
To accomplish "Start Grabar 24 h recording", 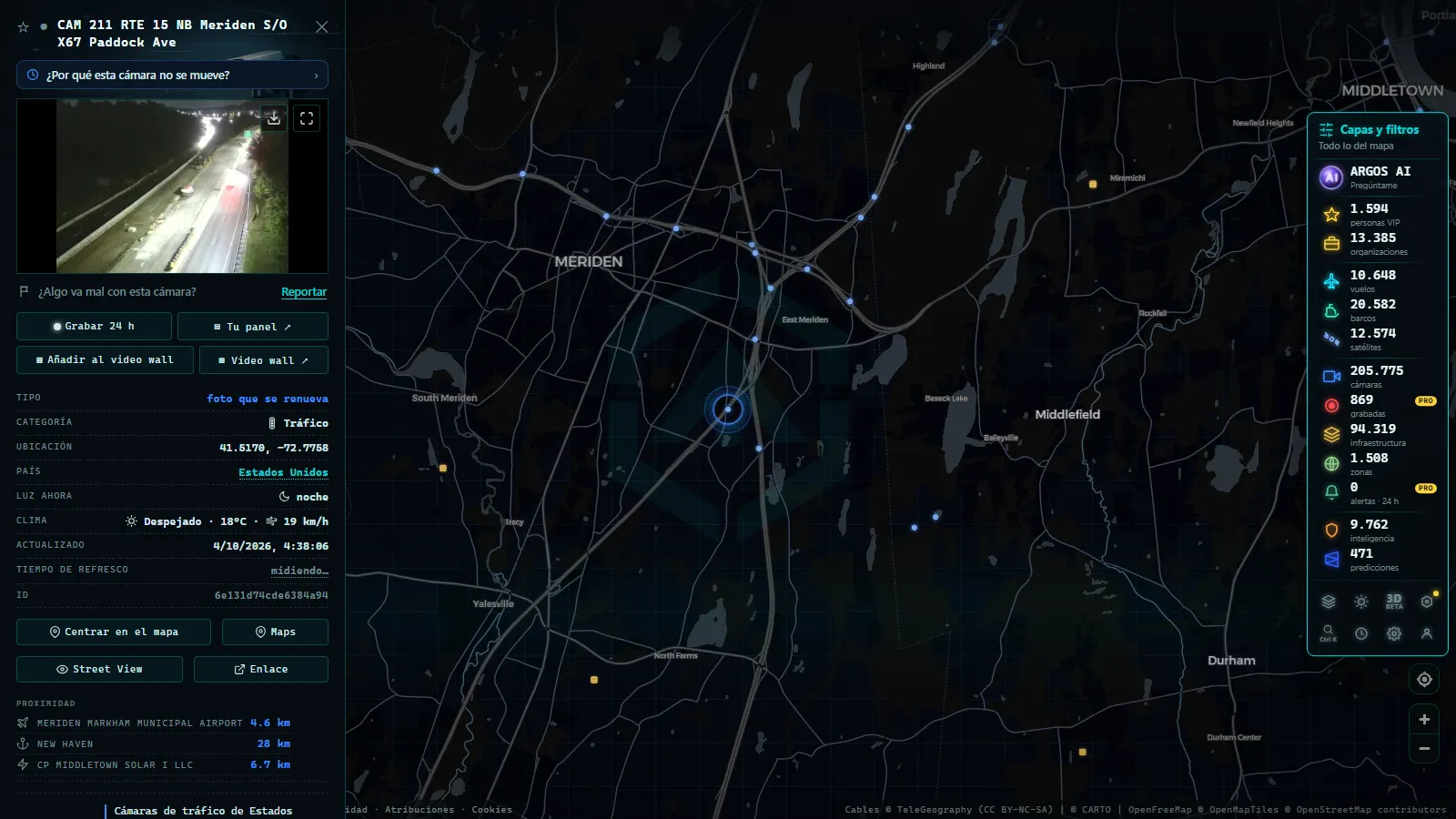I will pyautogui.click(x=94, y=326).
